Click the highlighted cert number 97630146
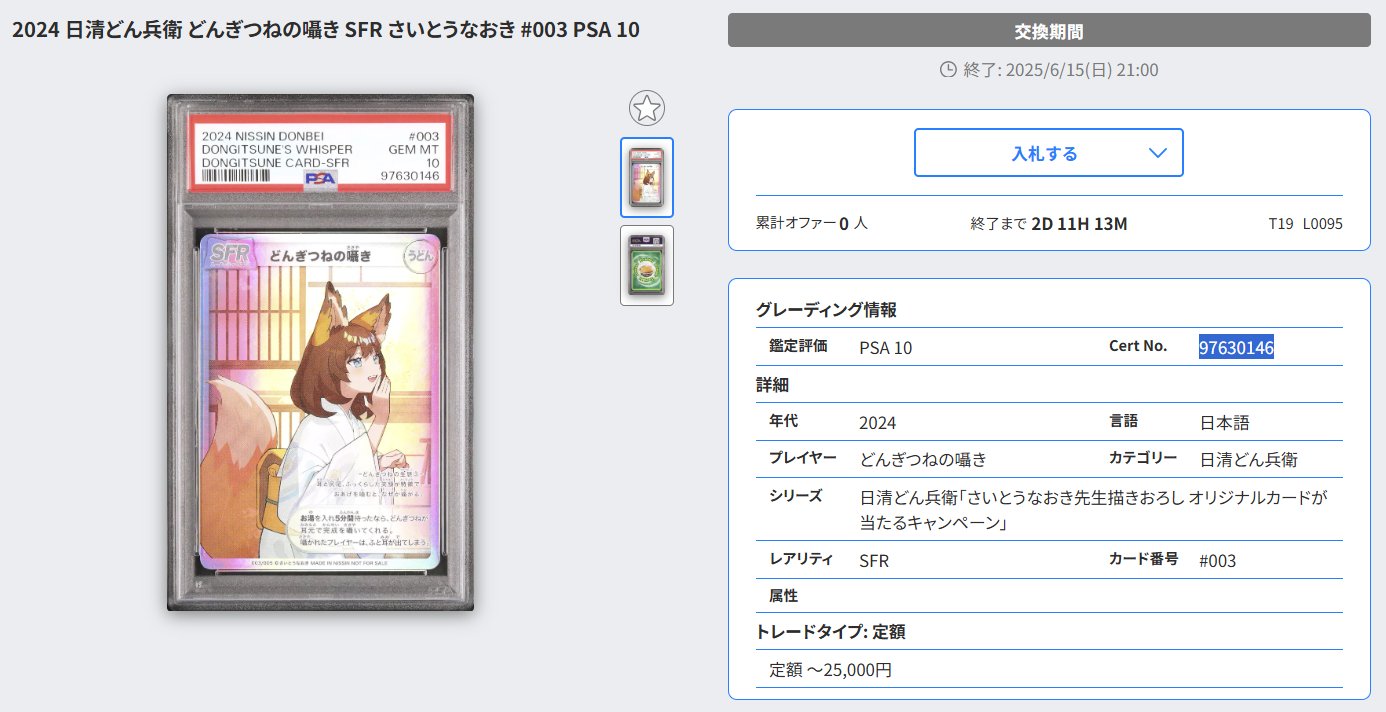 coord(1236,347)
